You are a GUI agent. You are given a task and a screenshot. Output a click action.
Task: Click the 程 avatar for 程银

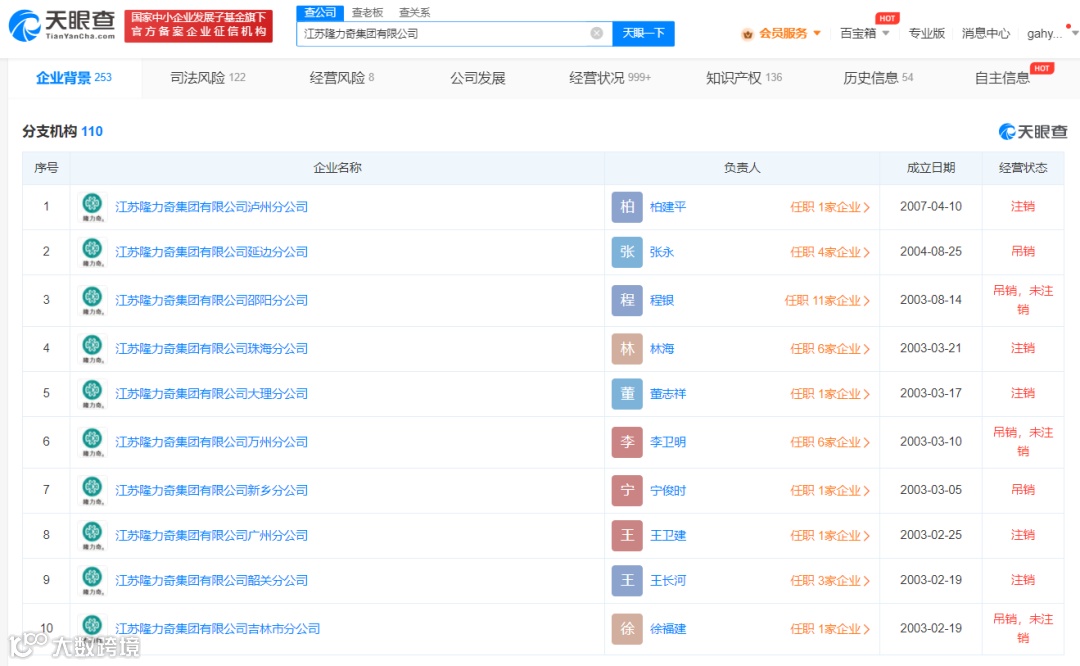point(627,300)
